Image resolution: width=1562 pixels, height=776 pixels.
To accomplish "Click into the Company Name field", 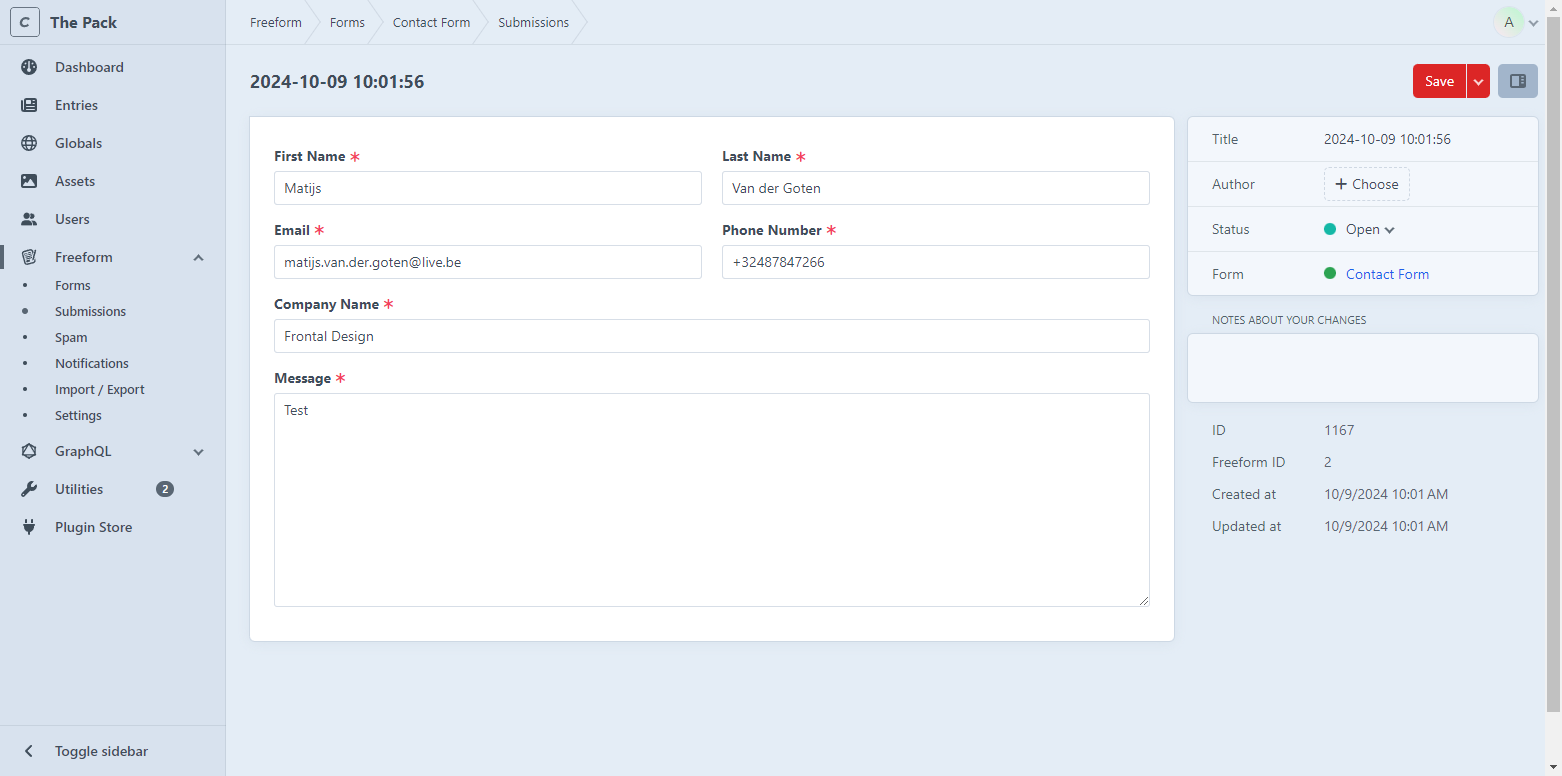I will click(711, 336).
